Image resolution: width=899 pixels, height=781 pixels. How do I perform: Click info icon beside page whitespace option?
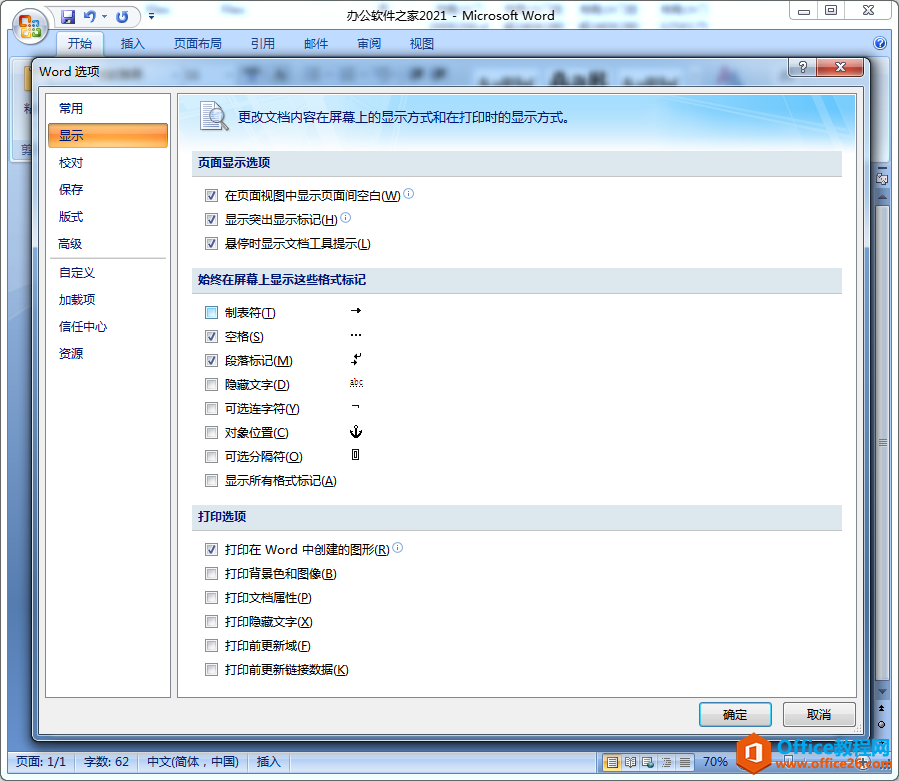[408, 194]
